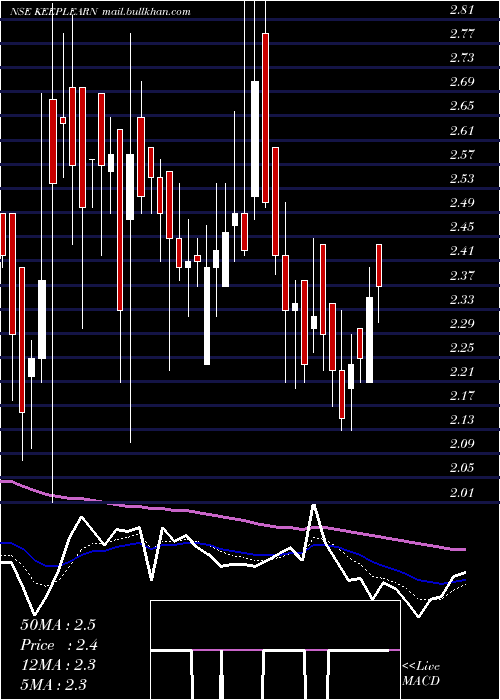Click the 2.33 price axis label
500x700 pixels.
[x=462, y=300]
